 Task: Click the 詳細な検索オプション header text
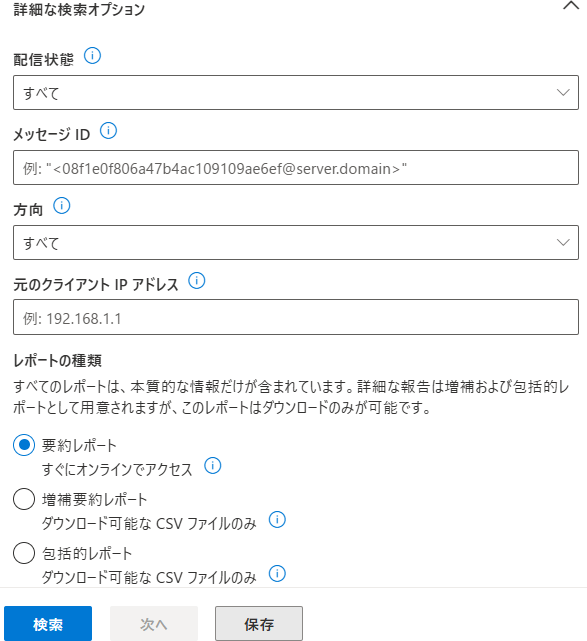(x=79, y=9)
